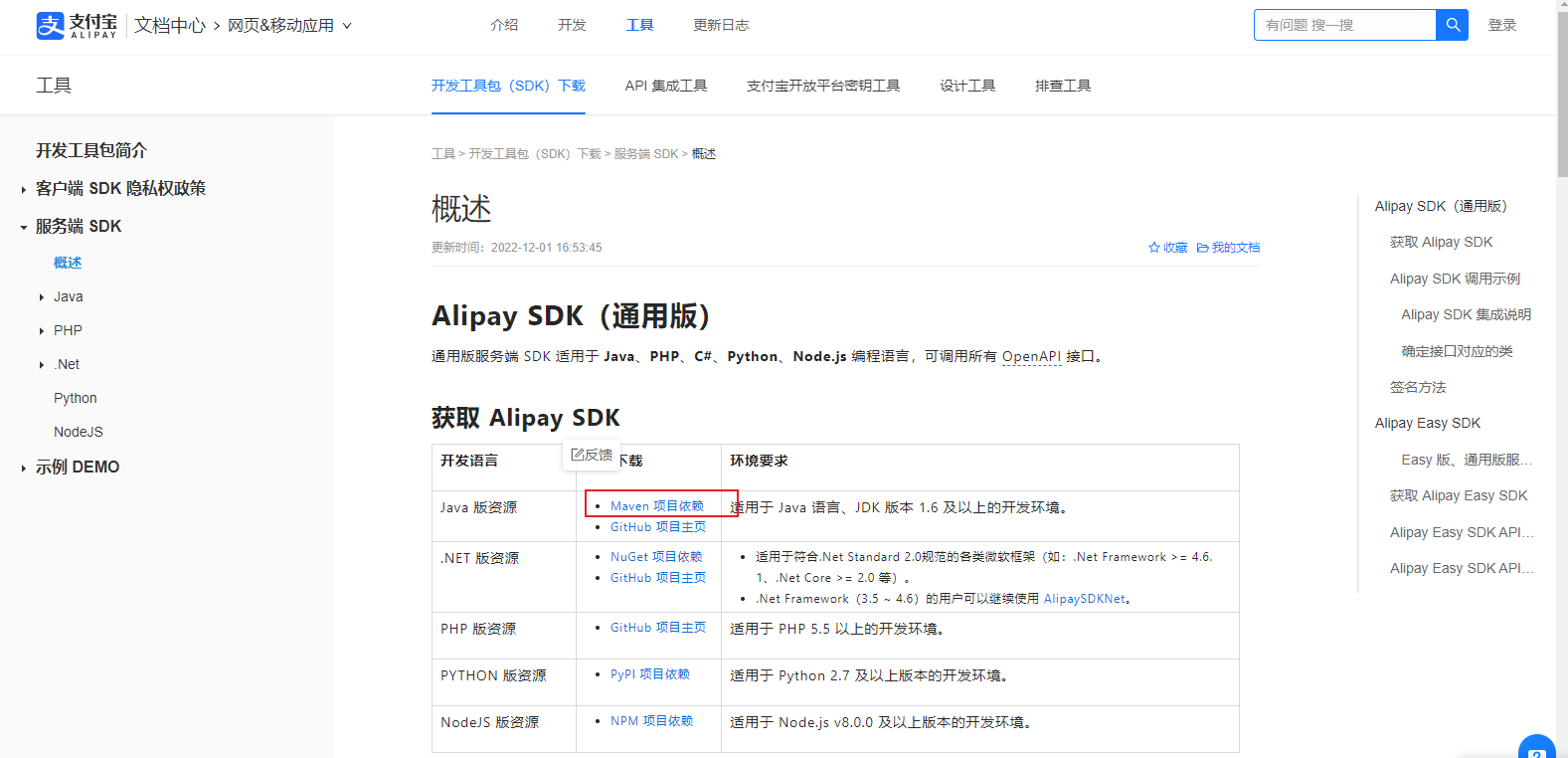1568x758 pixels.
Task: Open GitHub 项目主页 link in PHP row
Action: coord(658,628)
